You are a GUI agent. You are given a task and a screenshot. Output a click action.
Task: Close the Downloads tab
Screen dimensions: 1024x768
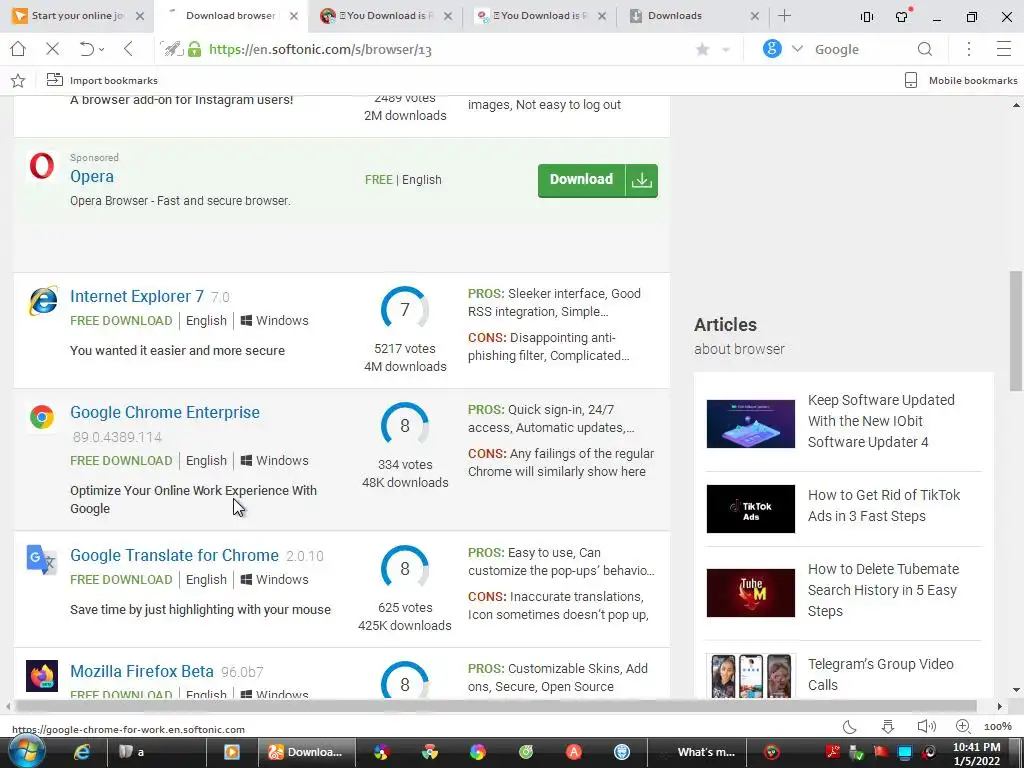click(x=755, y=16)
